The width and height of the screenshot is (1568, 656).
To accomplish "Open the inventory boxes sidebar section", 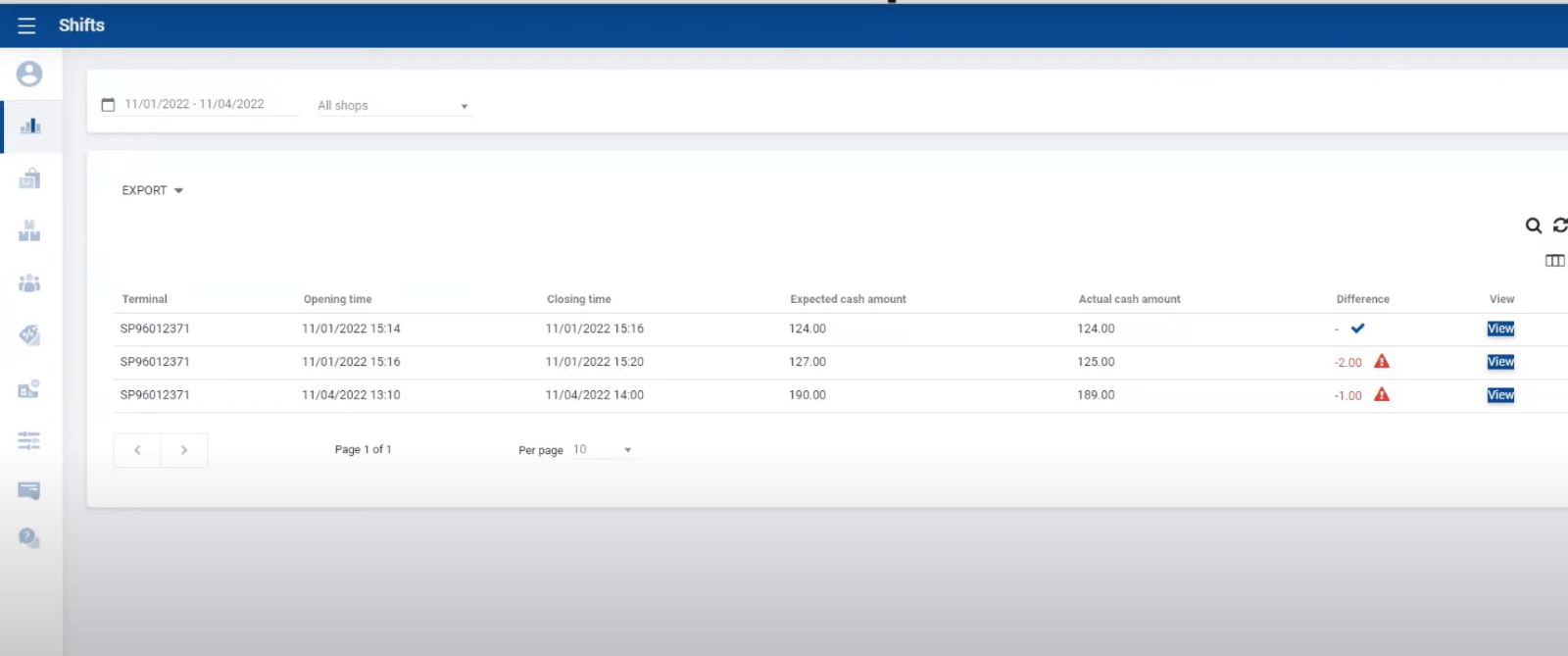I will [29, 231].
